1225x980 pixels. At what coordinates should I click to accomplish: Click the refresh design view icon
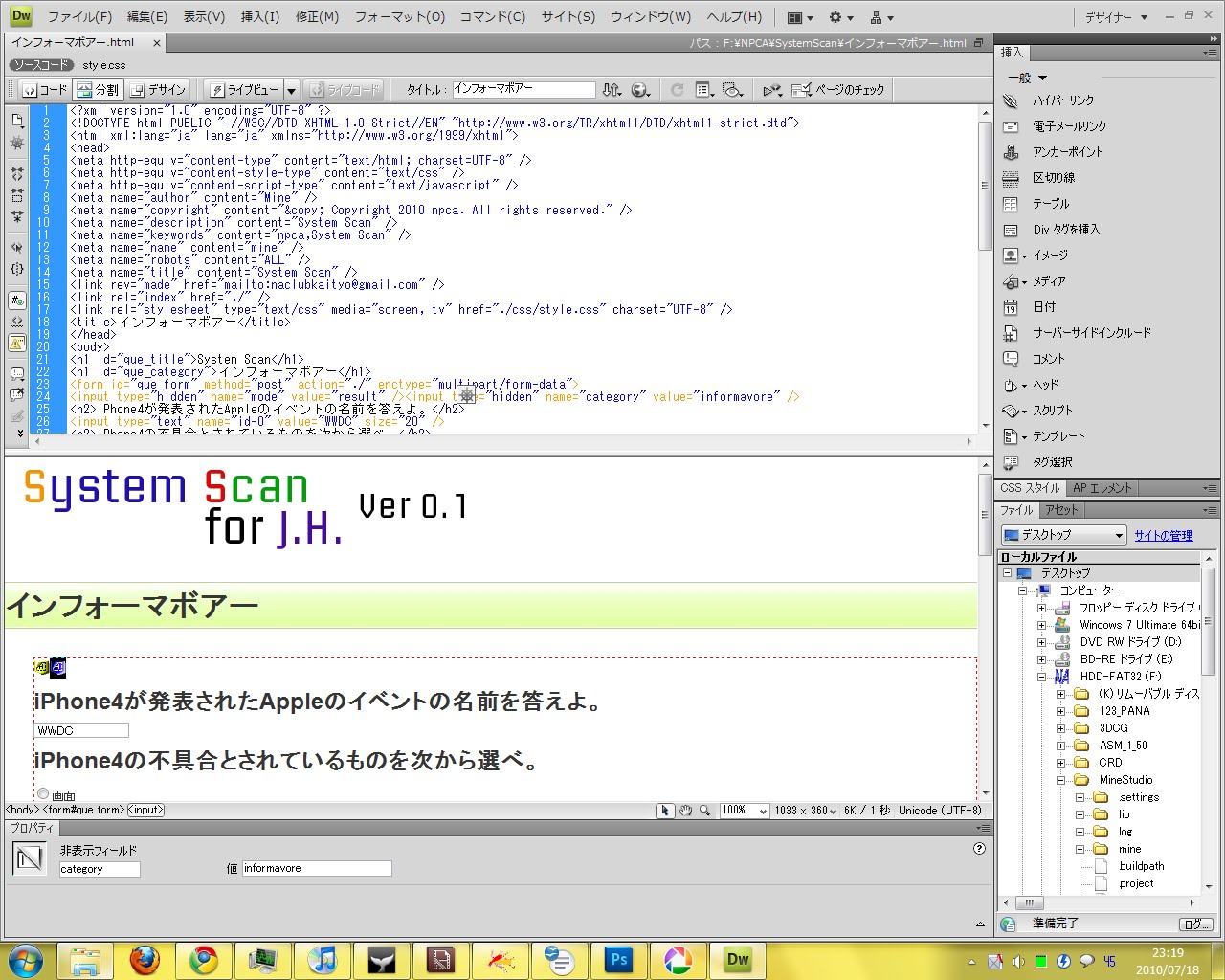tap(678, 90)
